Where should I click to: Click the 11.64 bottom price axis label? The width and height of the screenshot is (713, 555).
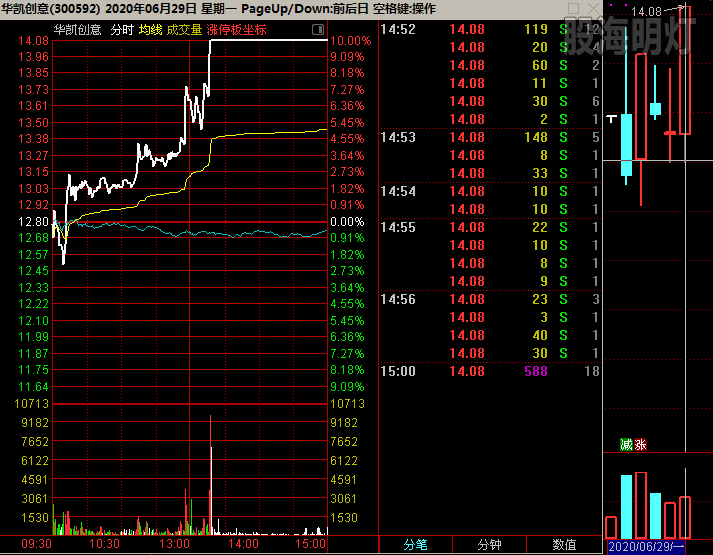33,387
